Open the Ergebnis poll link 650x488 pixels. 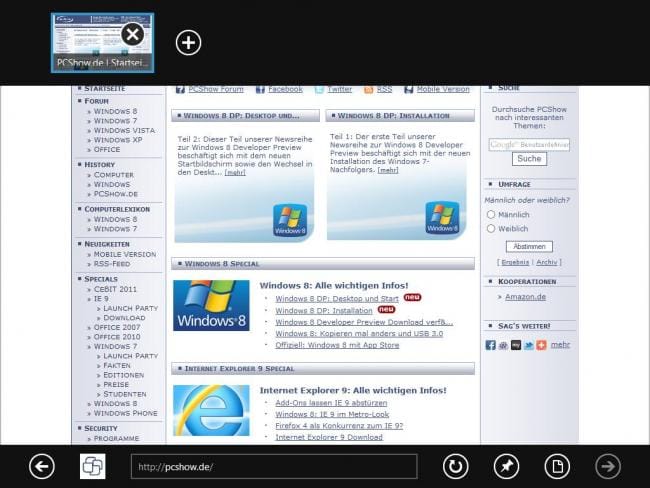coord(515,262)
